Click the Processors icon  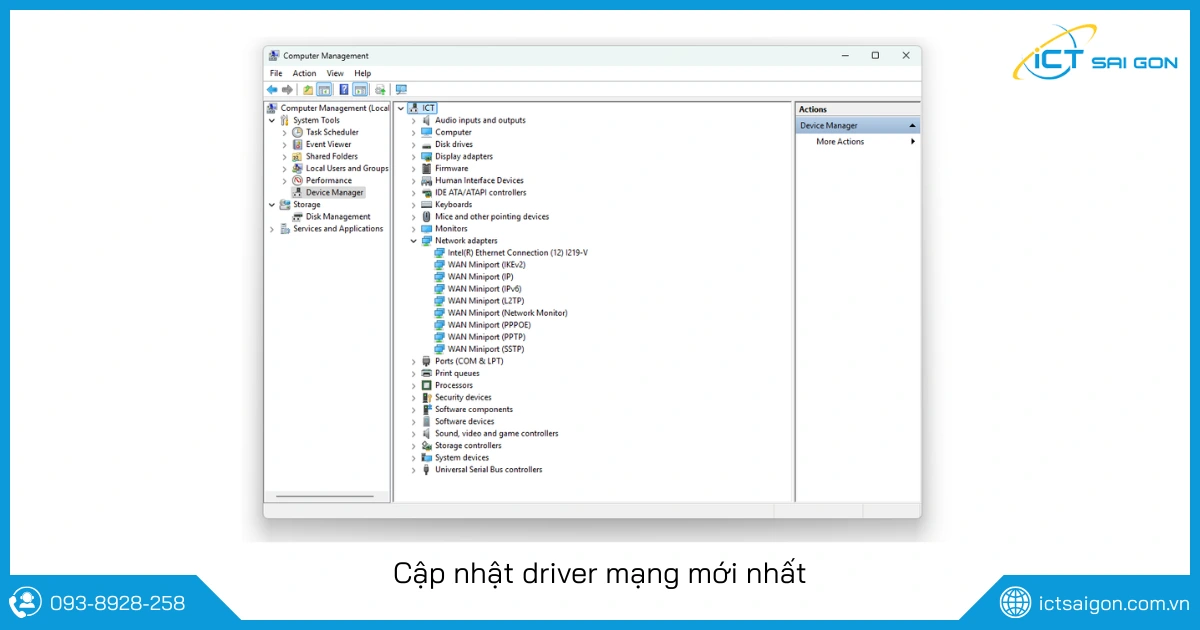pos(426,385)
